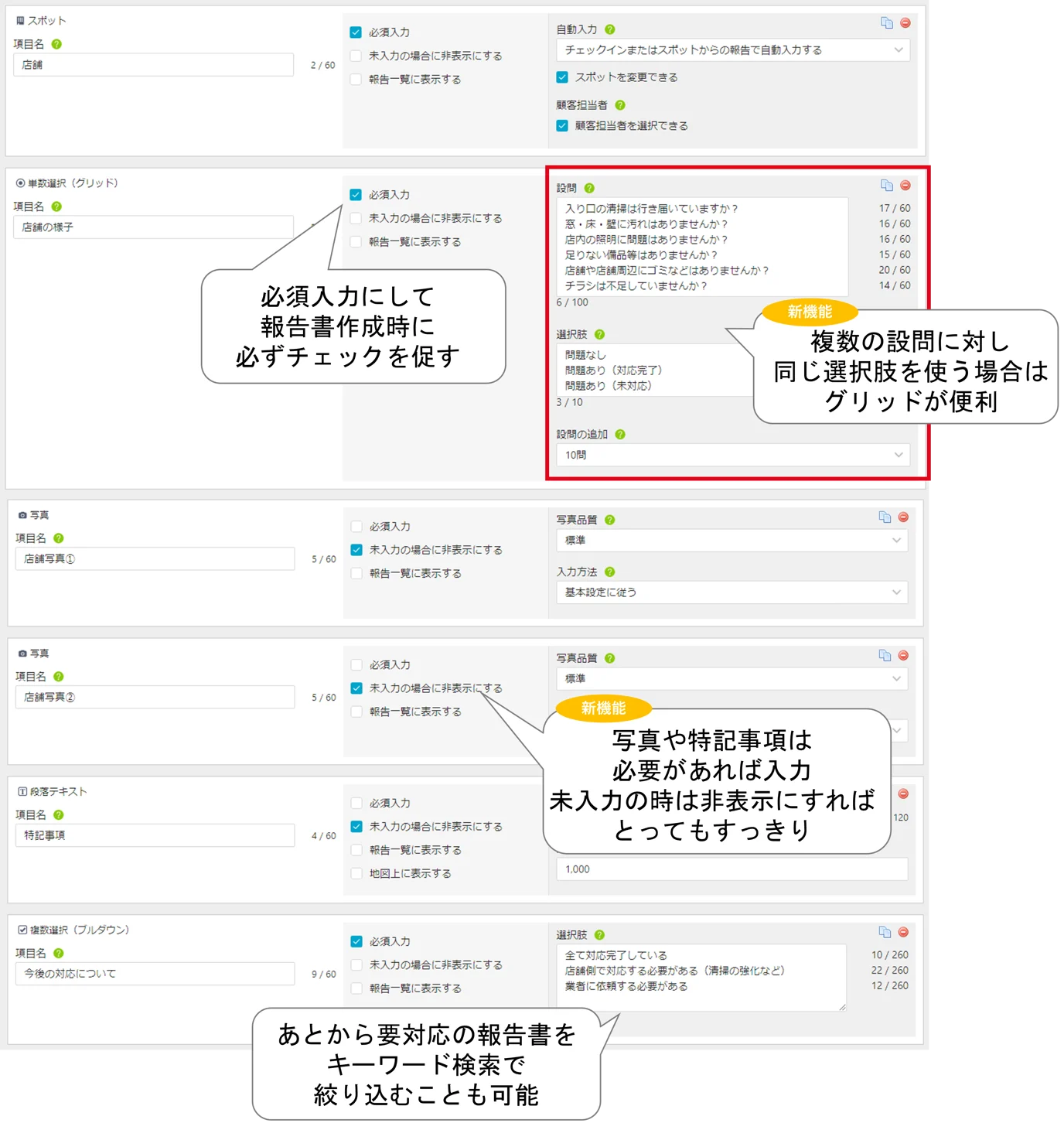Delete the スポット item with red minus icon

coord(905,23)
